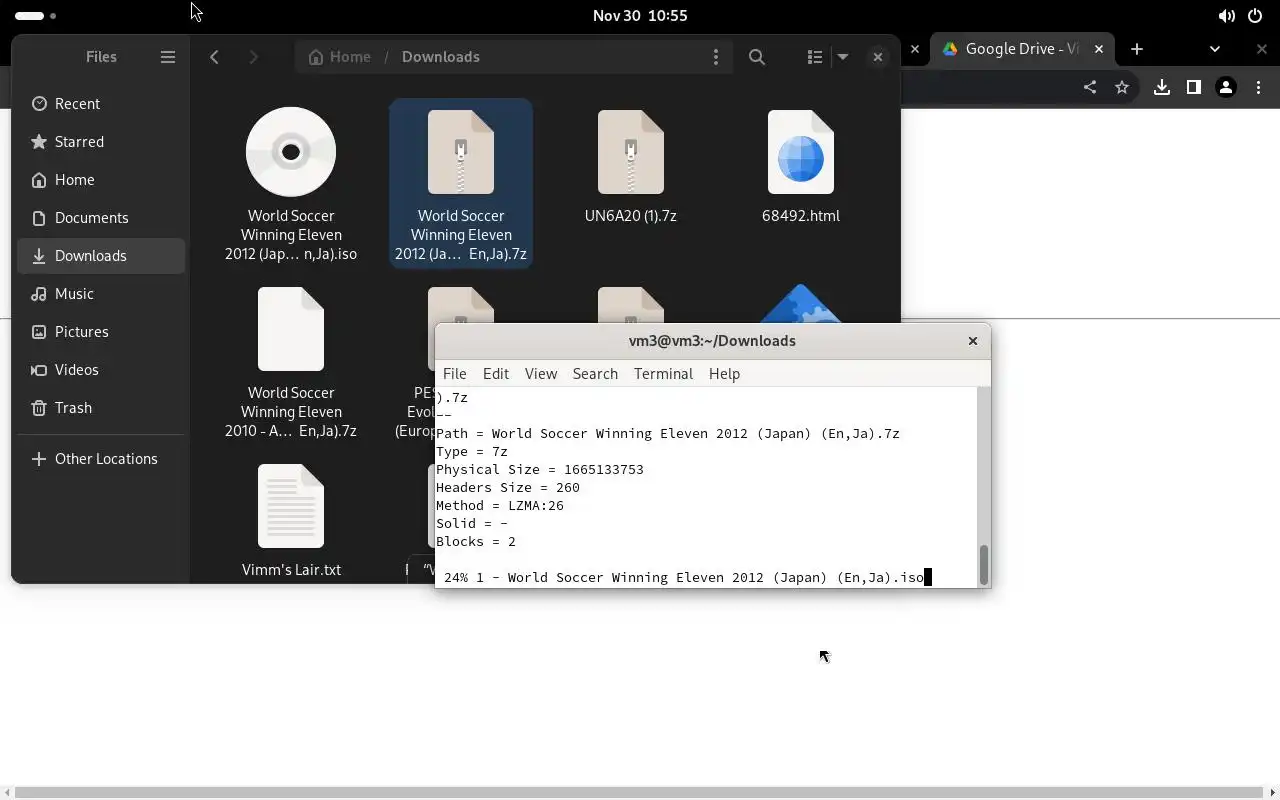Screen dimensions: 1280x800
Task: Open terminal Search menu
Action: click(595, 374)
